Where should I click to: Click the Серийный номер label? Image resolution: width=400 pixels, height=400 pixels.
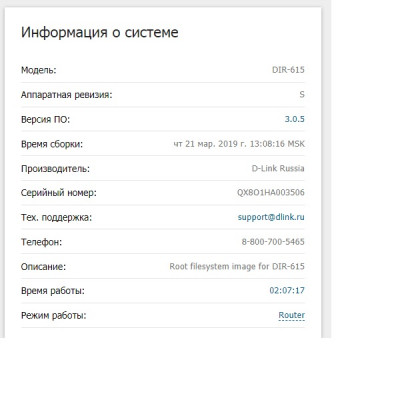pyautogui.click(x=59, y=193)
